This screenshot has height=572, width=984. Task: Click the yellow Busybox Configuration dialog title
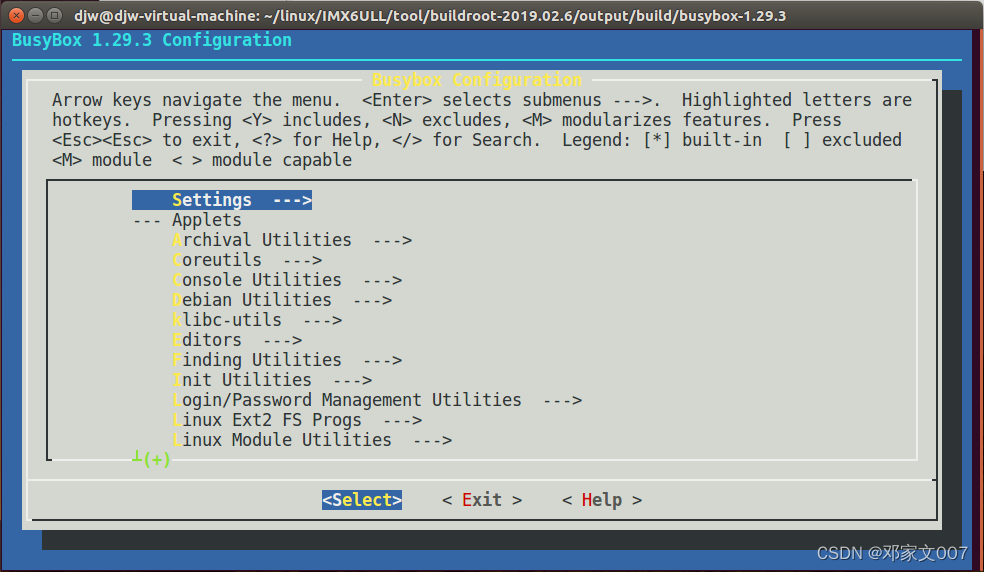pyautogui.click(x=477, y=80)
